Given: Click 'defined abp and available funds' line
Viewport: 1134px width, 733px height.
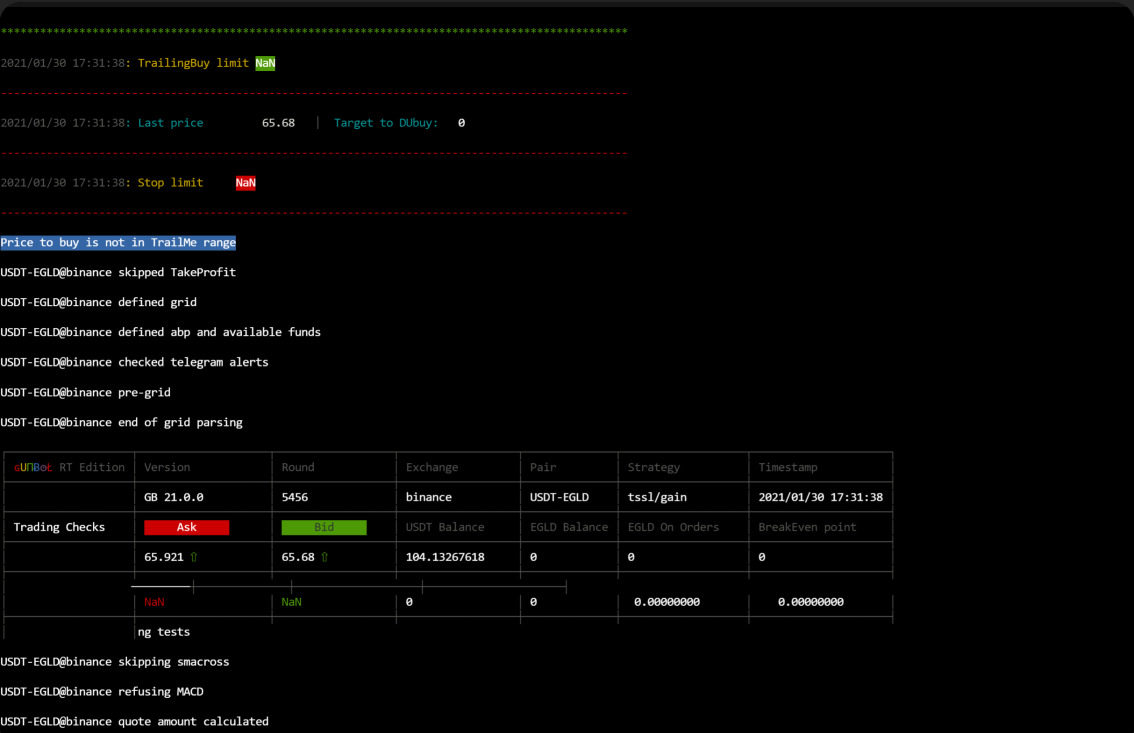Looking at the screenshot, I should [x=161, y=333].
